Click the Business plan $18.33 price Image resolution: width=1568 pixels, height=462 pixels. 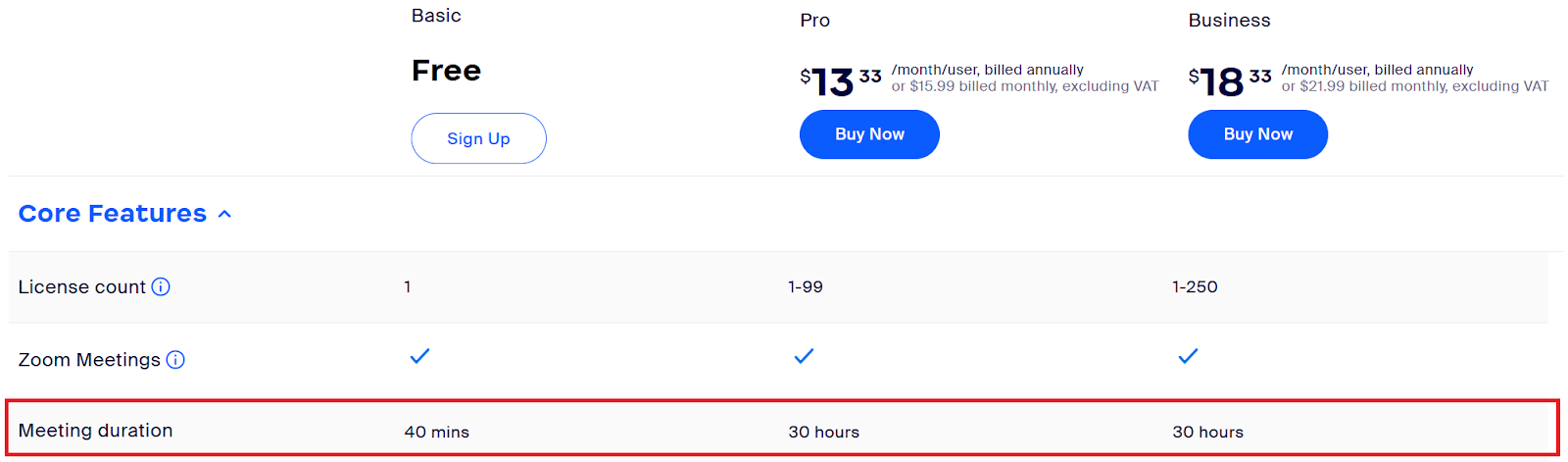(x=1229, y=80)
